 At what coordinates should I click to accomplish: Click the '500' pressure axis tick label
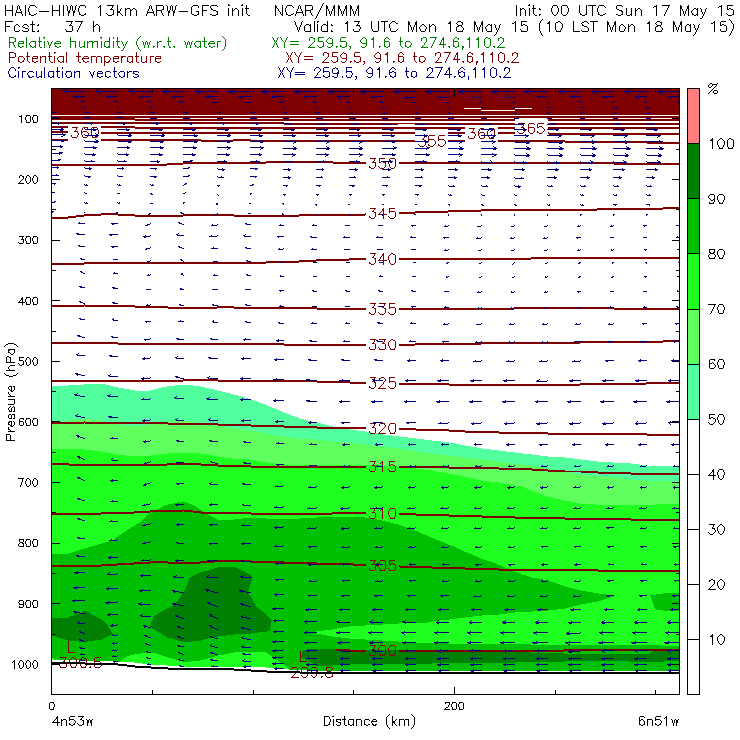point(28,362)
